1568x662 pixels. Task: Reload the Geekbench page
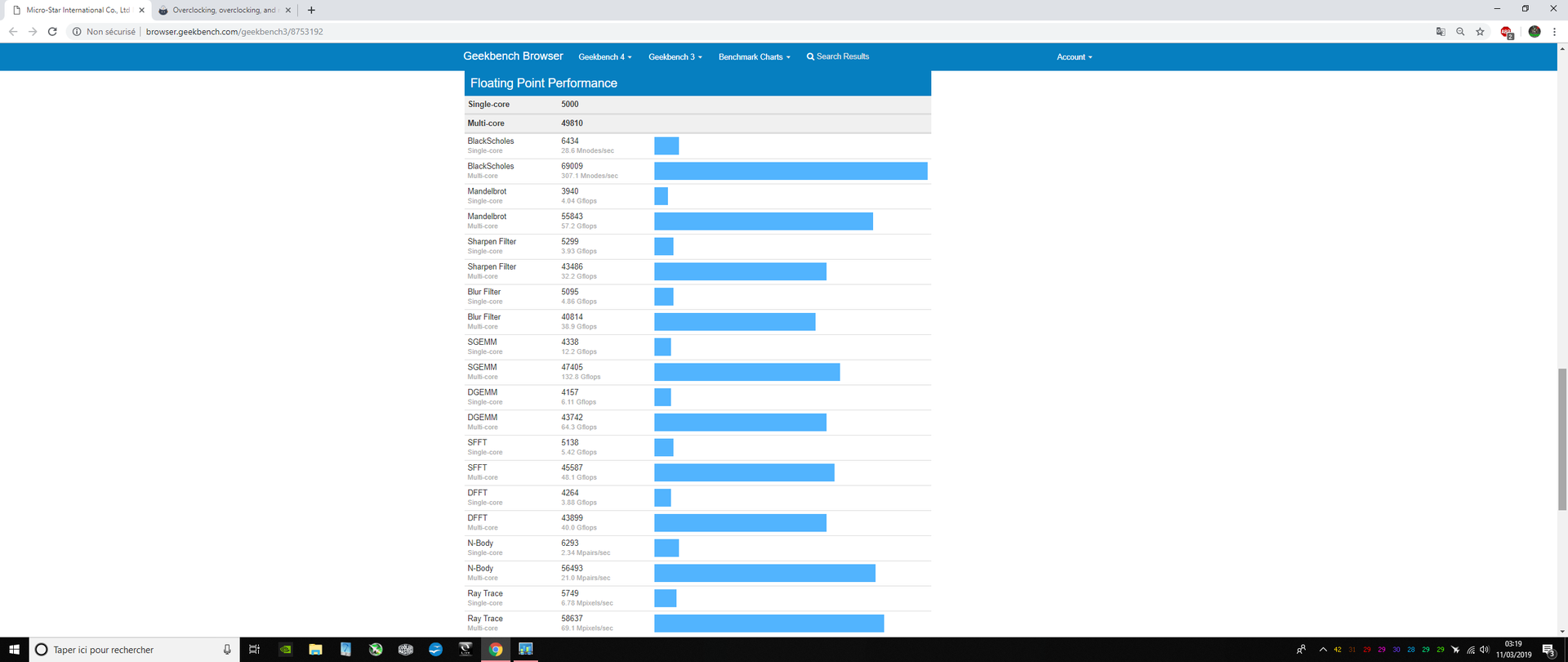[52, 32]
